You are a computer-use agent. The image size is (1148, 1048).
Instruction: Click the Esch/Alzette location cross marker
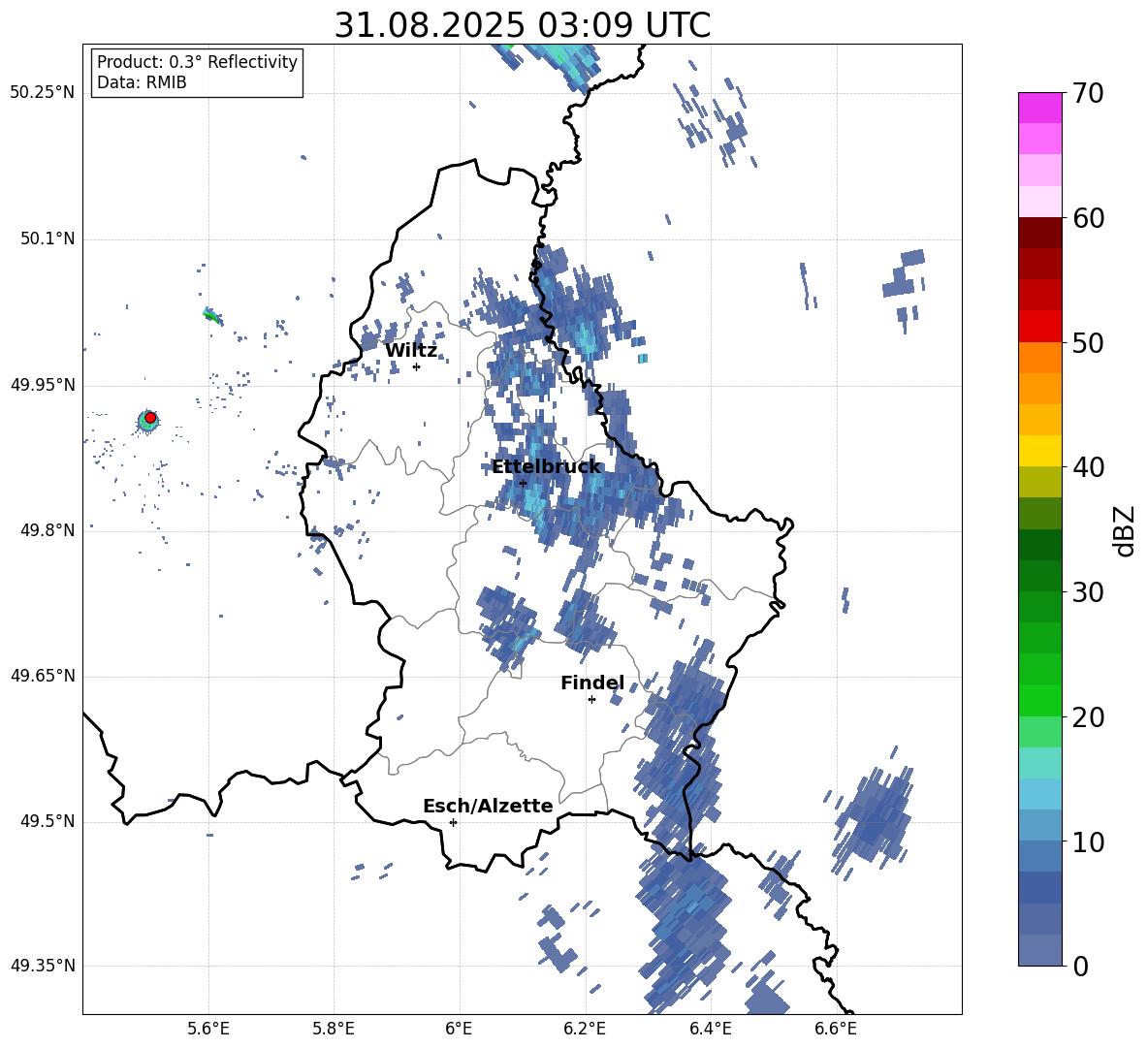[x=453, y=822]
